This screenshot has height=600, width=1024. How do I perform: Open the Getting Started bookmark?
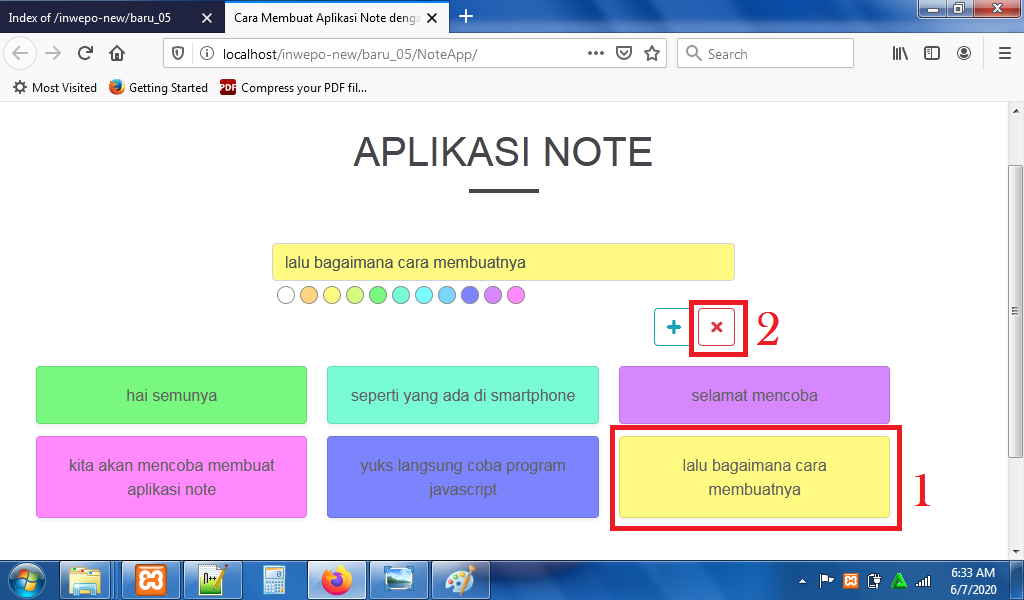coord(158,88)
